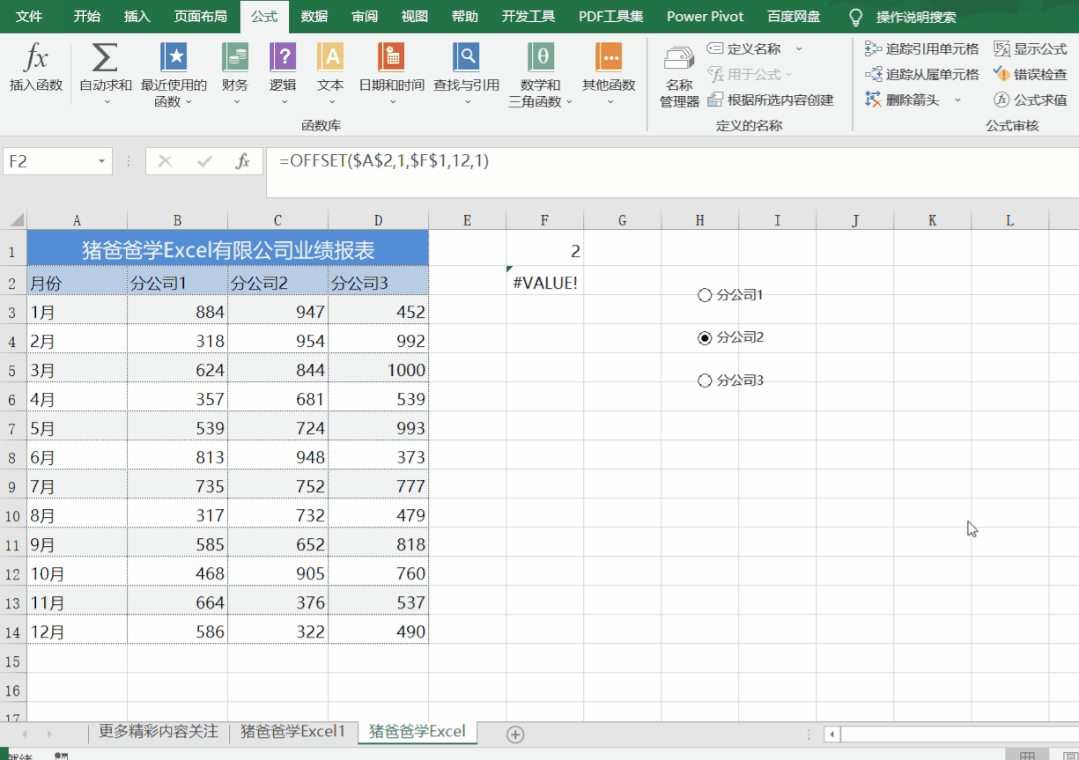Switch to the Data (数据) tab
The image size is (1079, 760).
pos(314,17)
